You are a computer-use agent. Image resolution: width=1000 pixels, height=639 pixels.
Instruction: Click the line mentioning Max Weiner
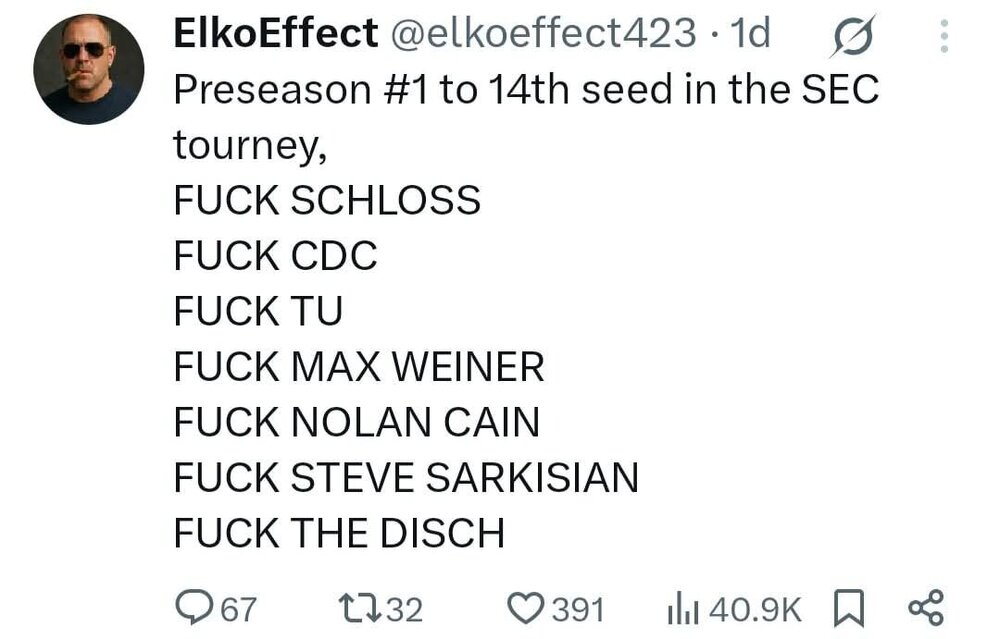click(358, 368)
